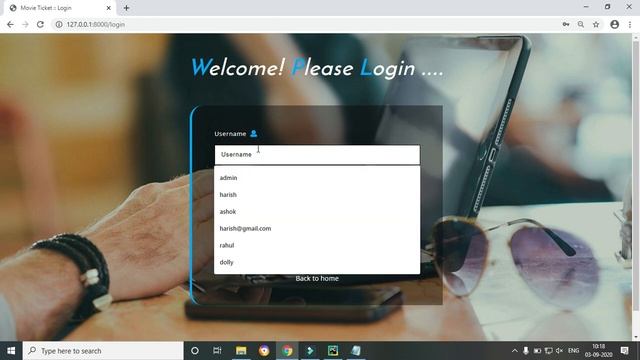This screenshot has height=360, width=640.
Task: Choose 'rahul' from the suggestions
Action: 317,245
